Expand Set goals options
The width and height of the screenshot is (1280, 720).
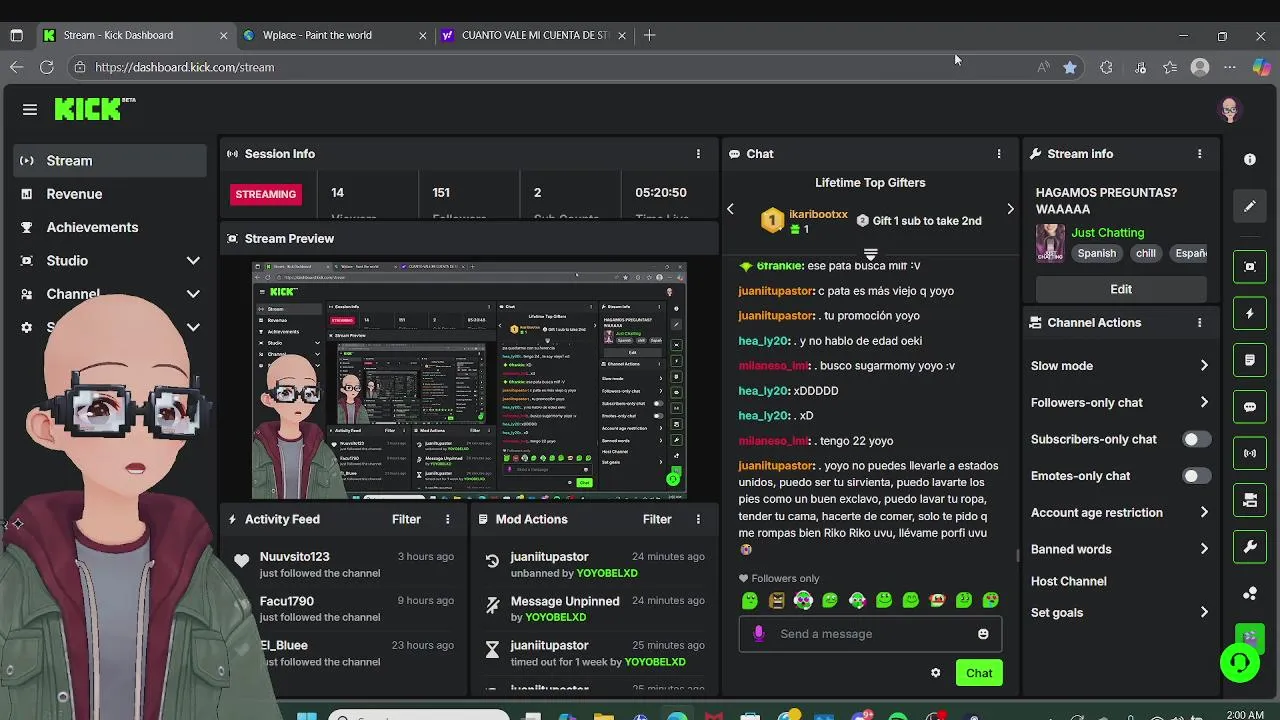(1204, 613)
